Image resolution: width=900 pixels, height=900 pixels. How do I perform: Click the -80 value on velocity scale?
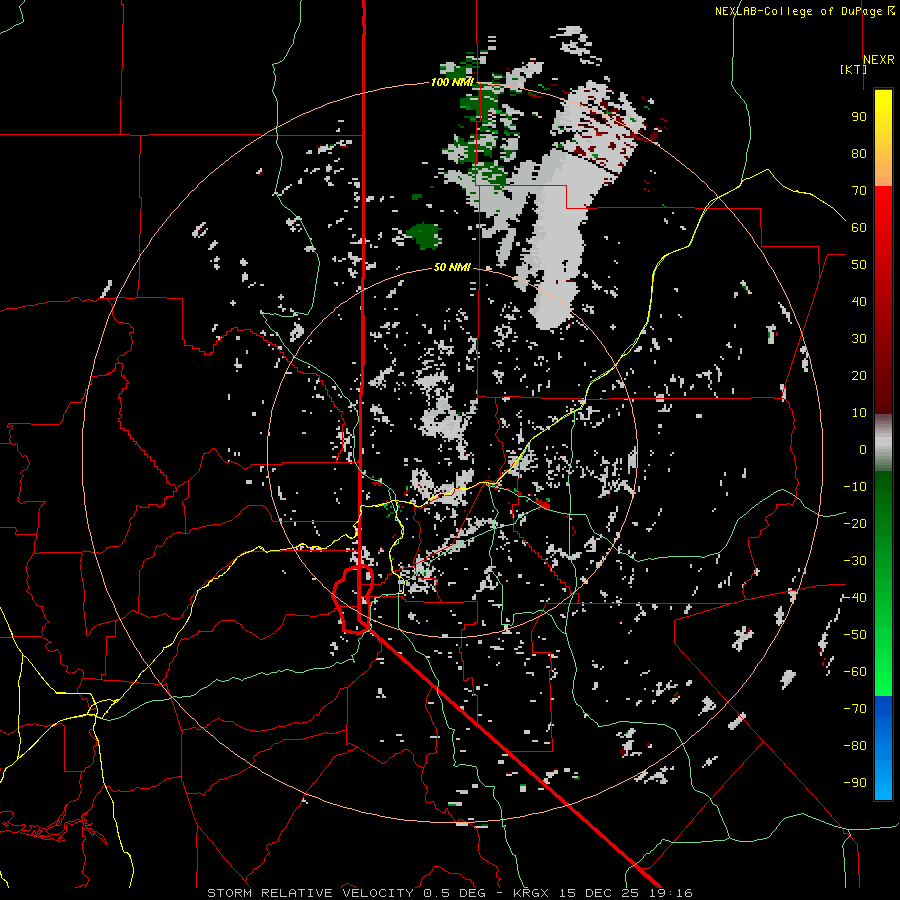click(855, 746)
